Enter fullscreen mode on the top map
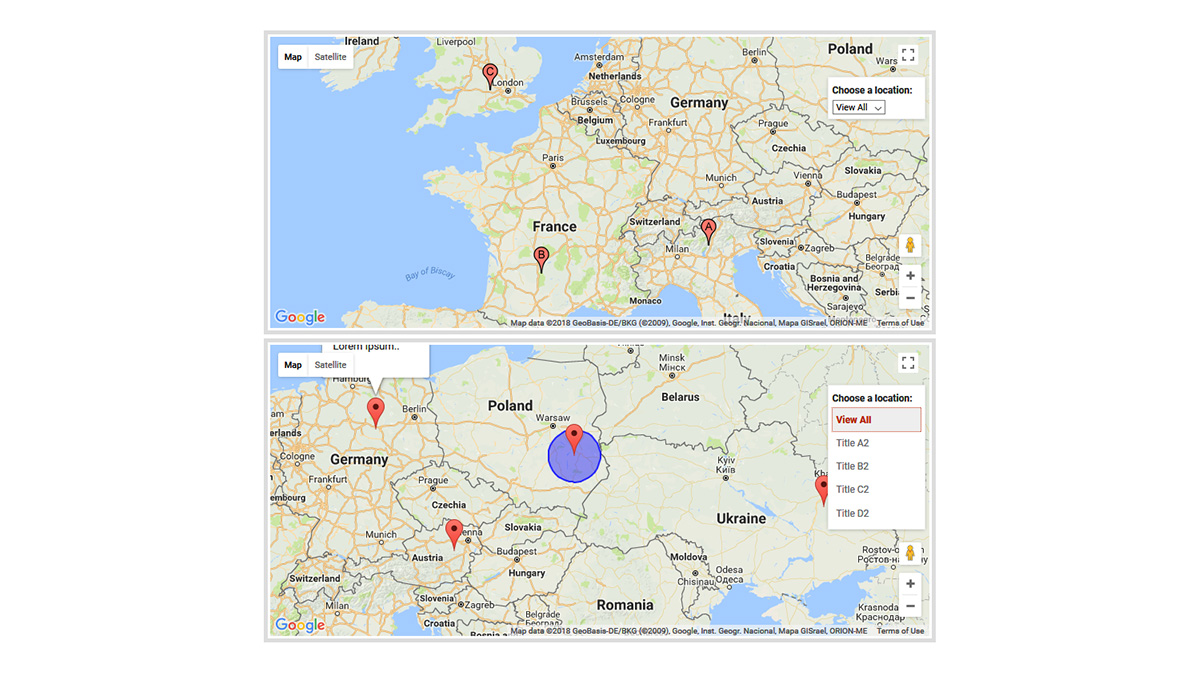This screenshot has height=680, width=1200. 908,54
